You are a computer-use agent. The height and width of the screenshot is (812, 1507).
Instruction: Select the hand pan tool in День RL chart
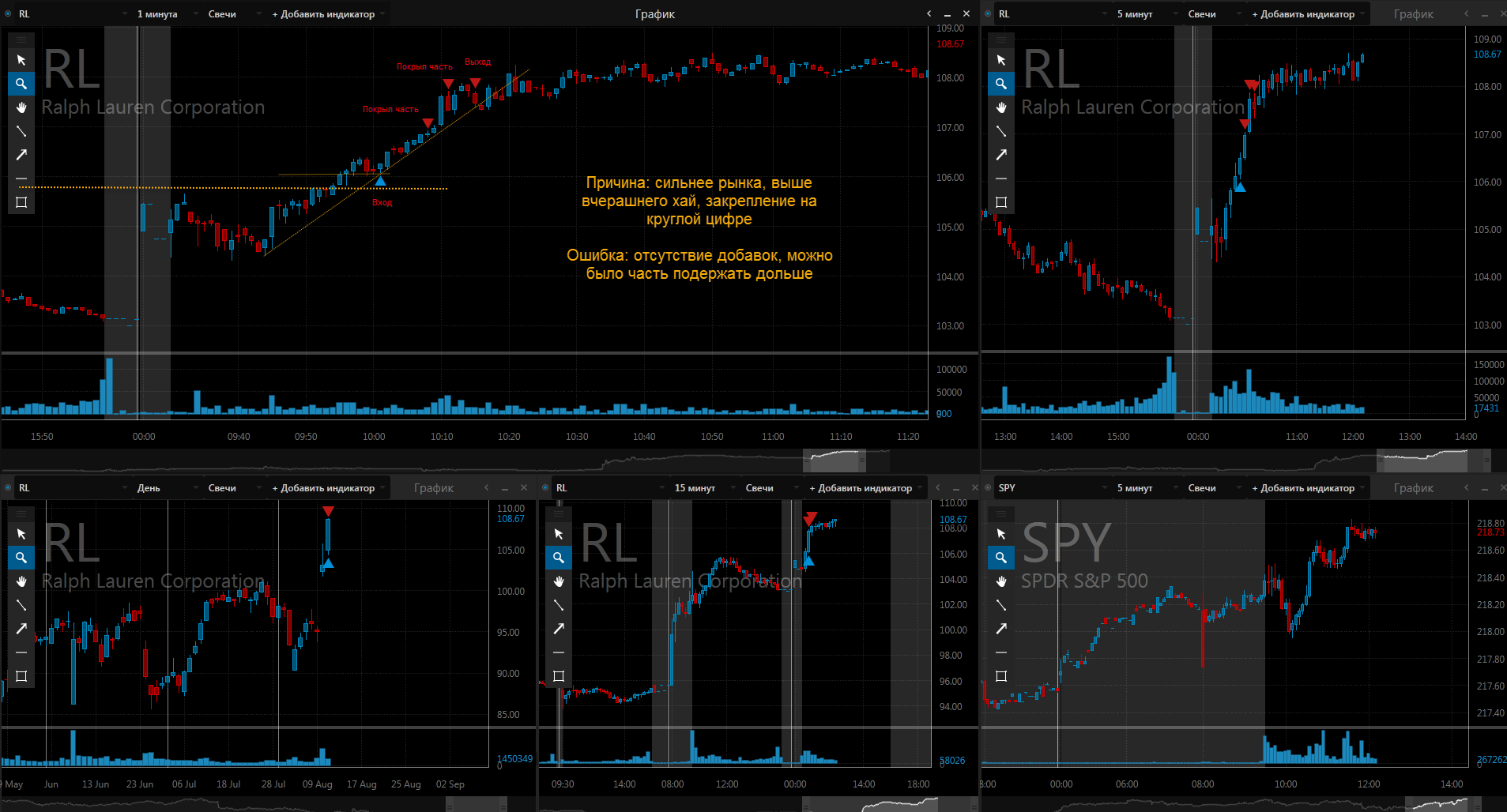tap(21, 581)
